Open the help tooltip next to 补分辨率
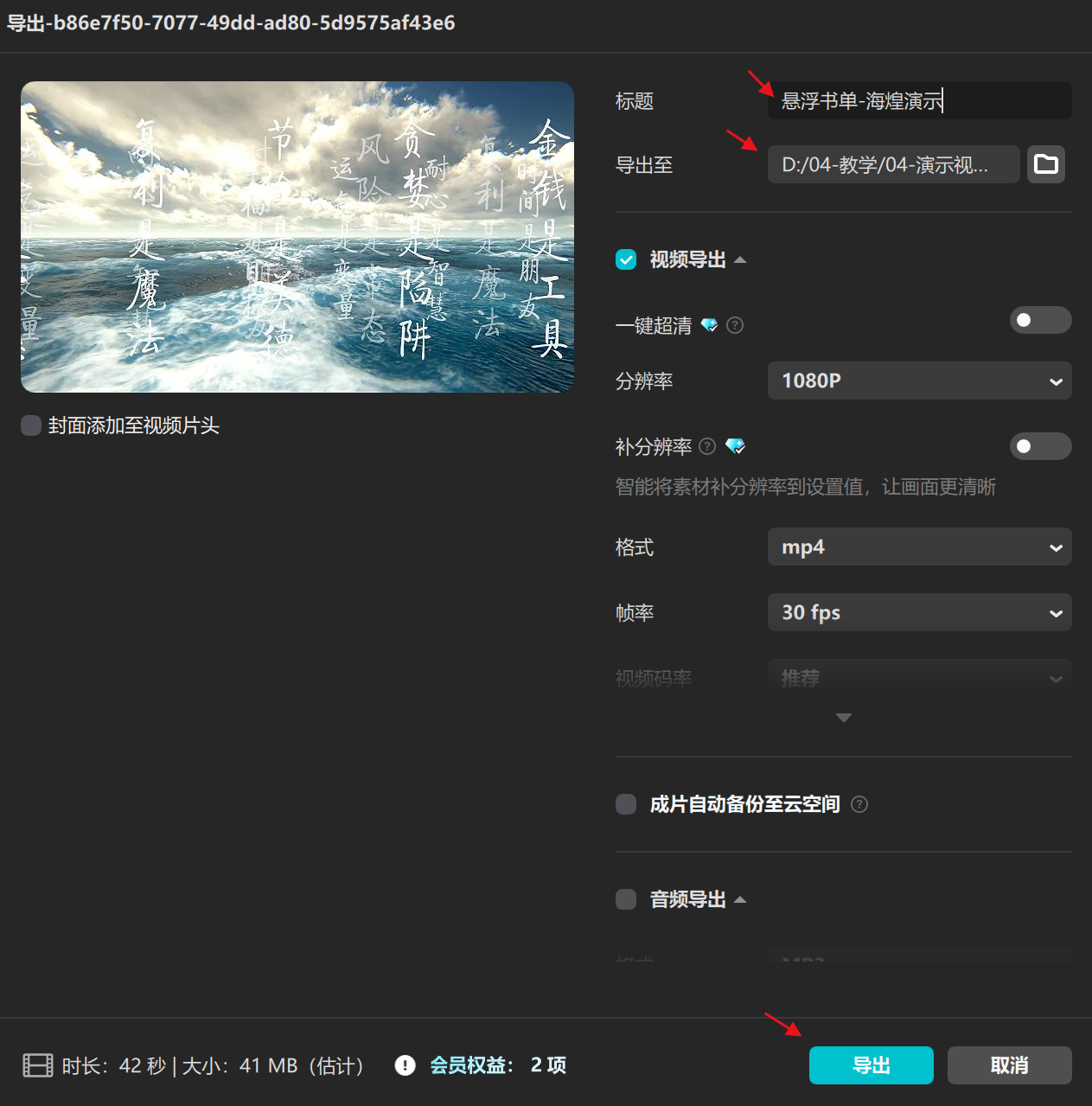The width and height of the screenshot is (1092, 1106). click(x=707, y=446)
